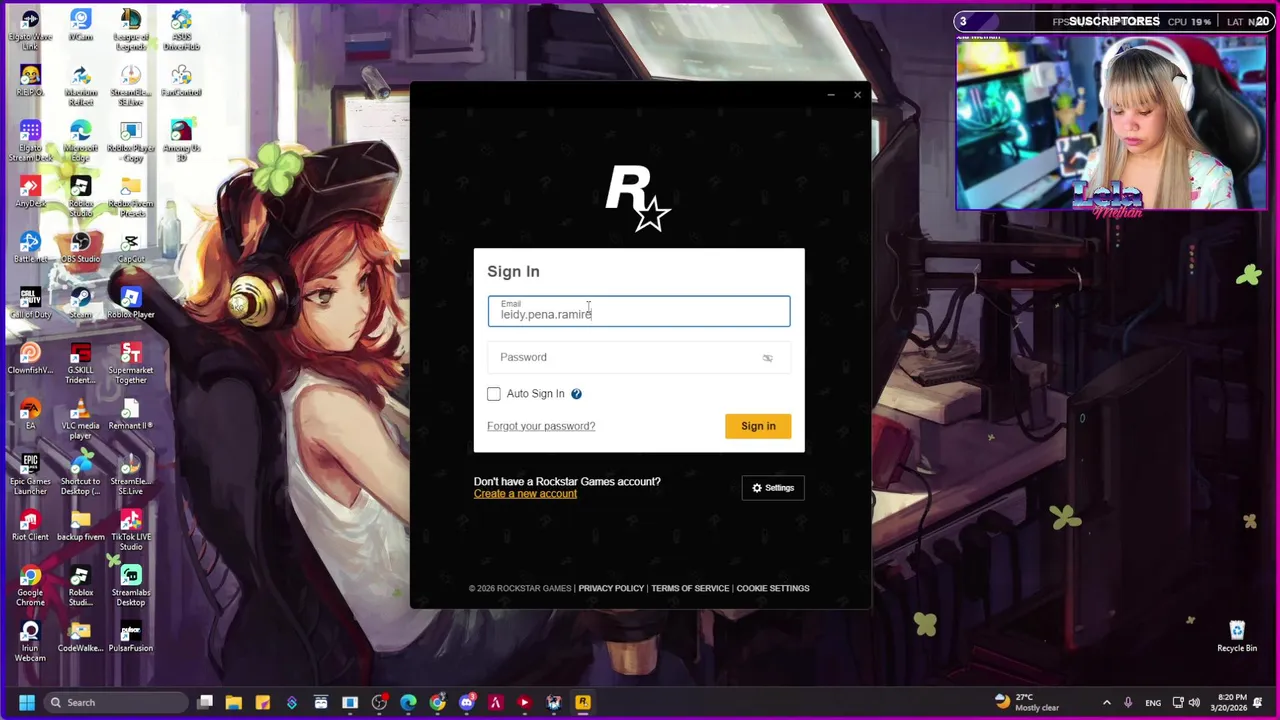Enable the Auto Sign In checkbox
This screenshot has width=1280, height=720.
[x=494, y=394]
